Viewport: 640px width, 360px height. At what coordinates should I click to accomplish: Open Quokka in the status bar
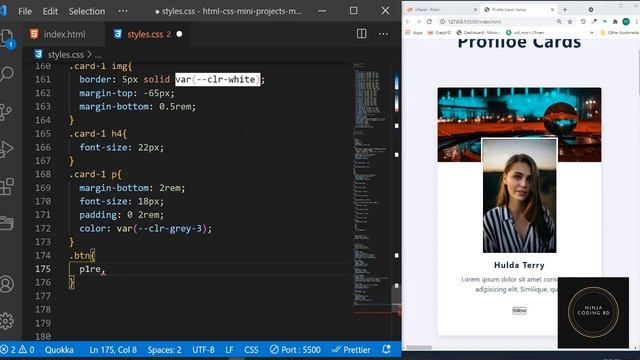[59, 350]
